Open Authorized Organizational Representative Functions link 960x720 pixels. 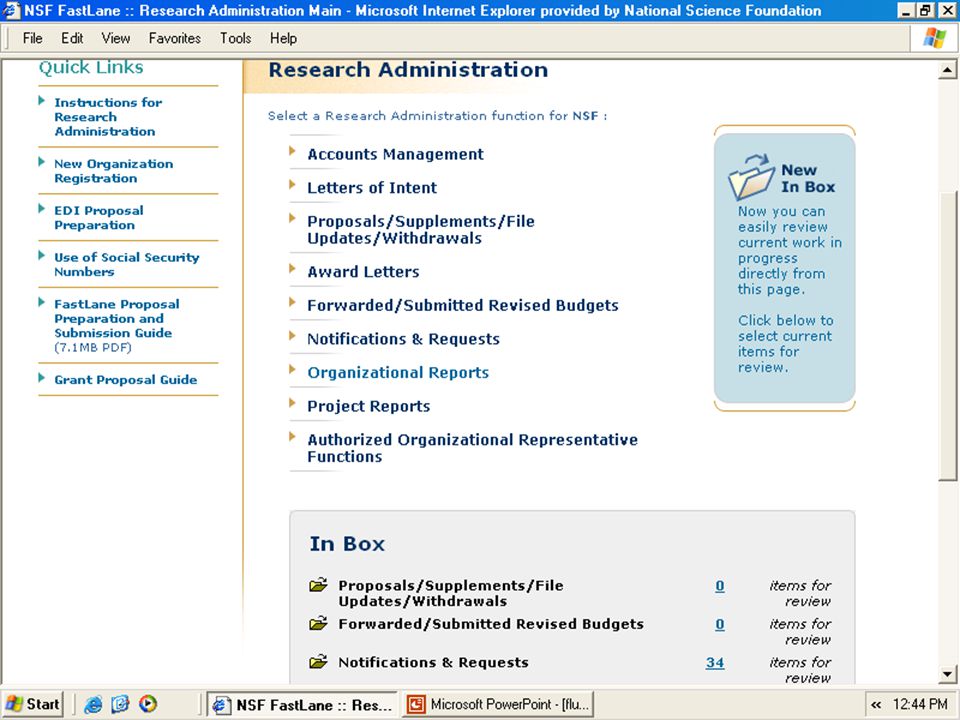(473, 448)
